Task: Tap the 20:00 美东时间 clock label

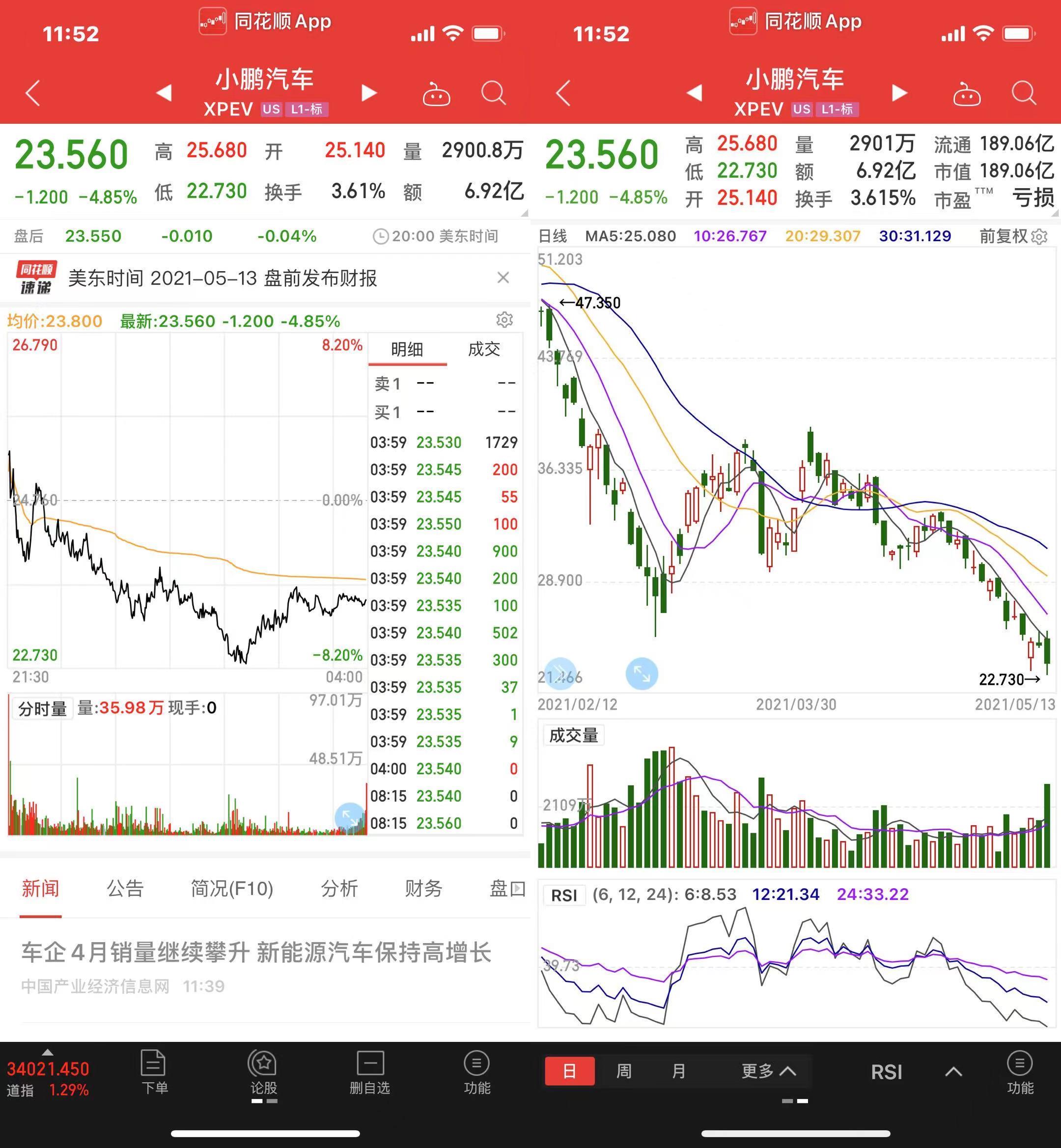Action: [435, 236]
